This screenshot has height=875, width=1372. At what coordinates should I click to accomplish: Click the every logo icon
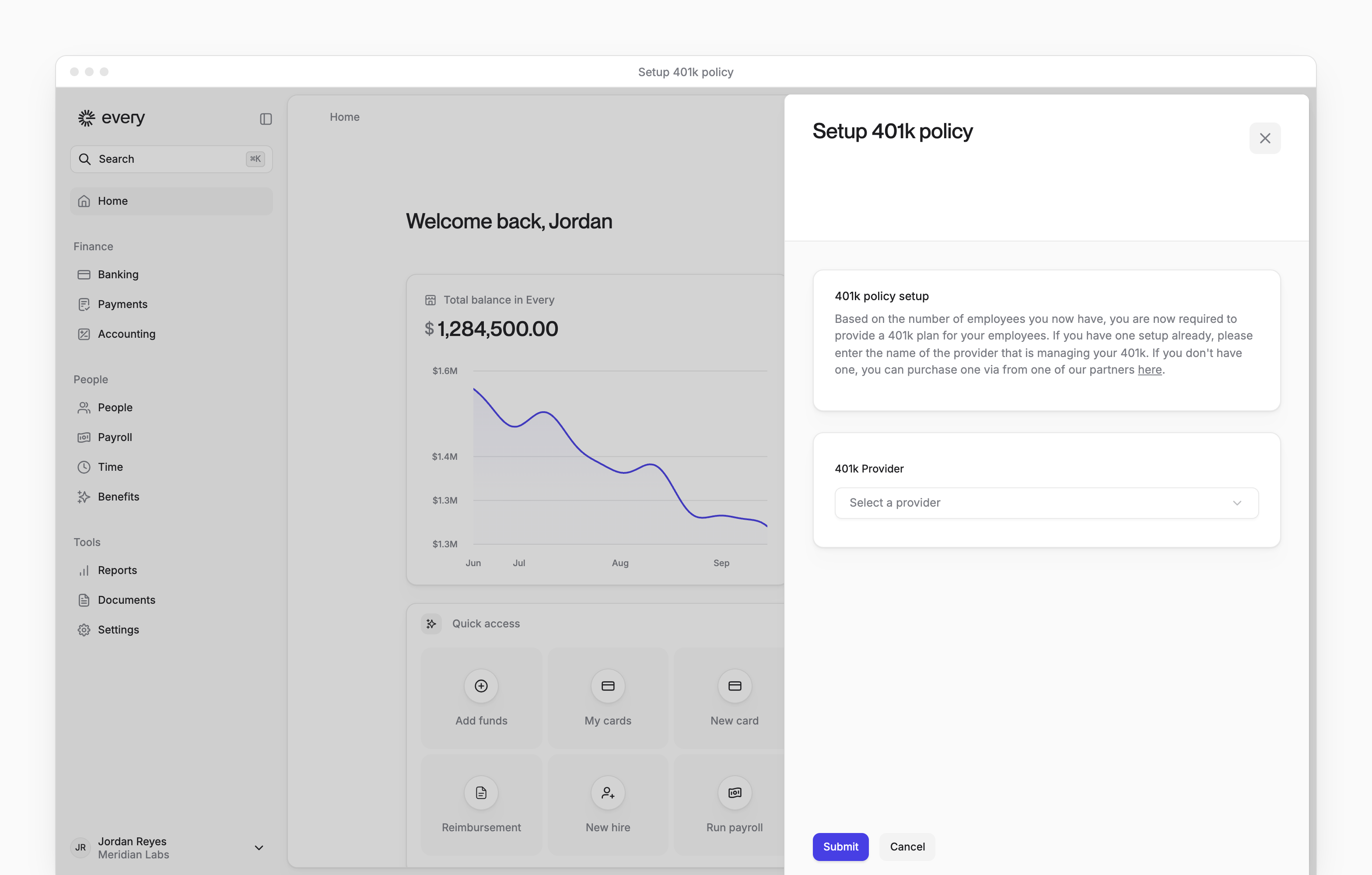[x=86, y=118]
